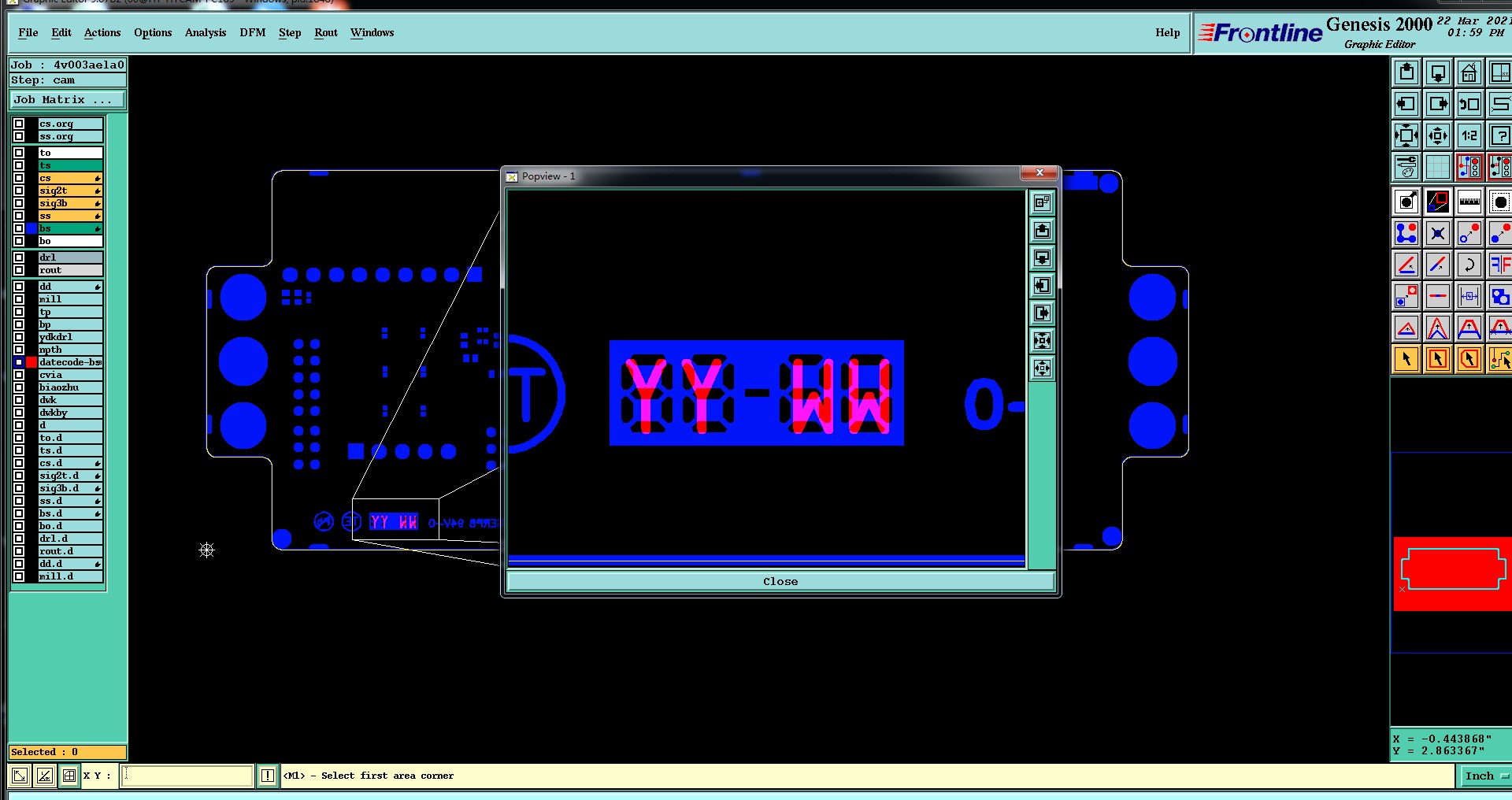1512x800 pixels.
Task: Open the graphic options tools icon
Action: (1406, 167)
